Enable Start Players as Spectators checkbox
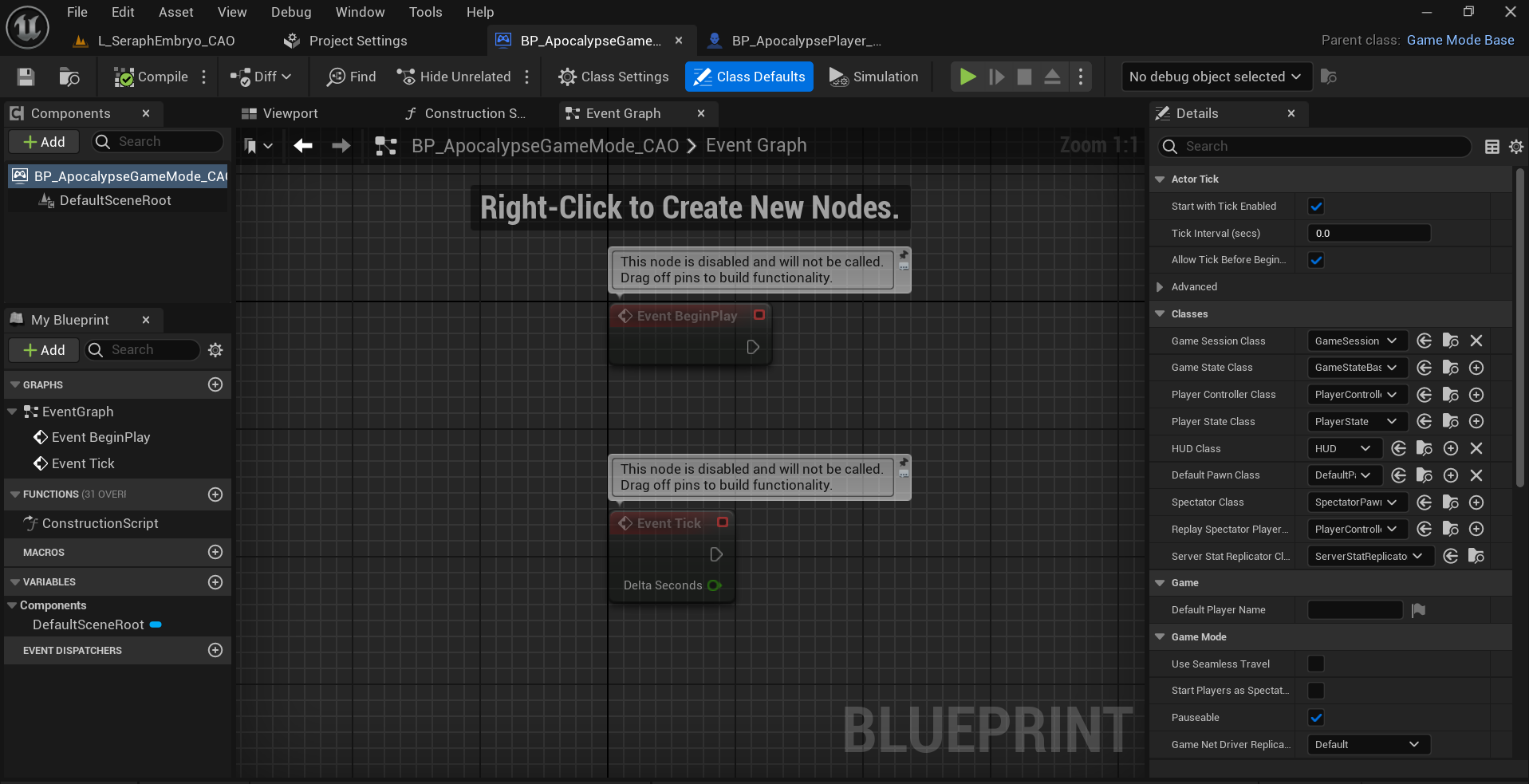The image size is (1529, 784). click(1316, 691)
